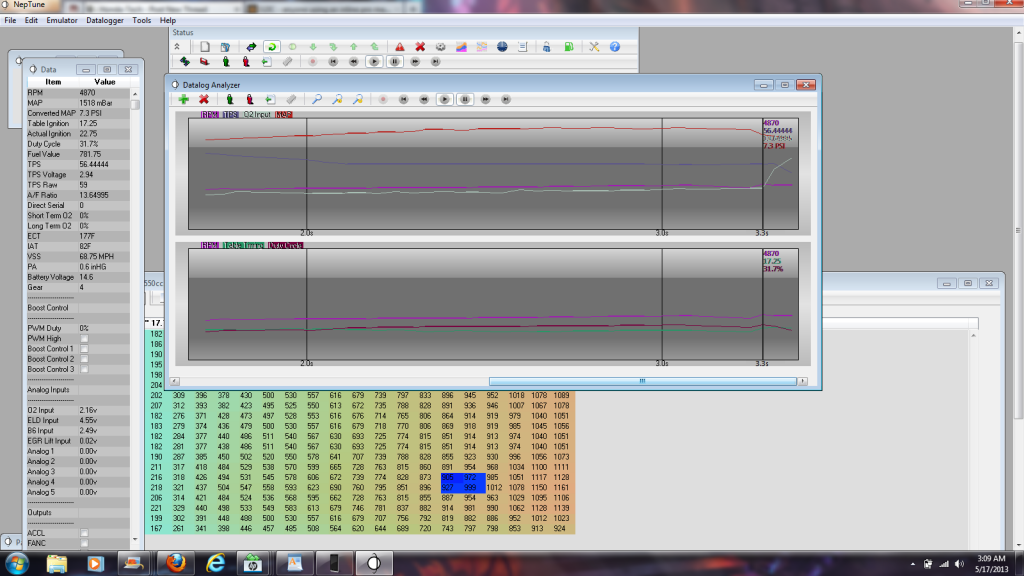
Task: Click red X delete icon in Datalog Analyzer
Action: pyautogui.click(x=204, y=99)
